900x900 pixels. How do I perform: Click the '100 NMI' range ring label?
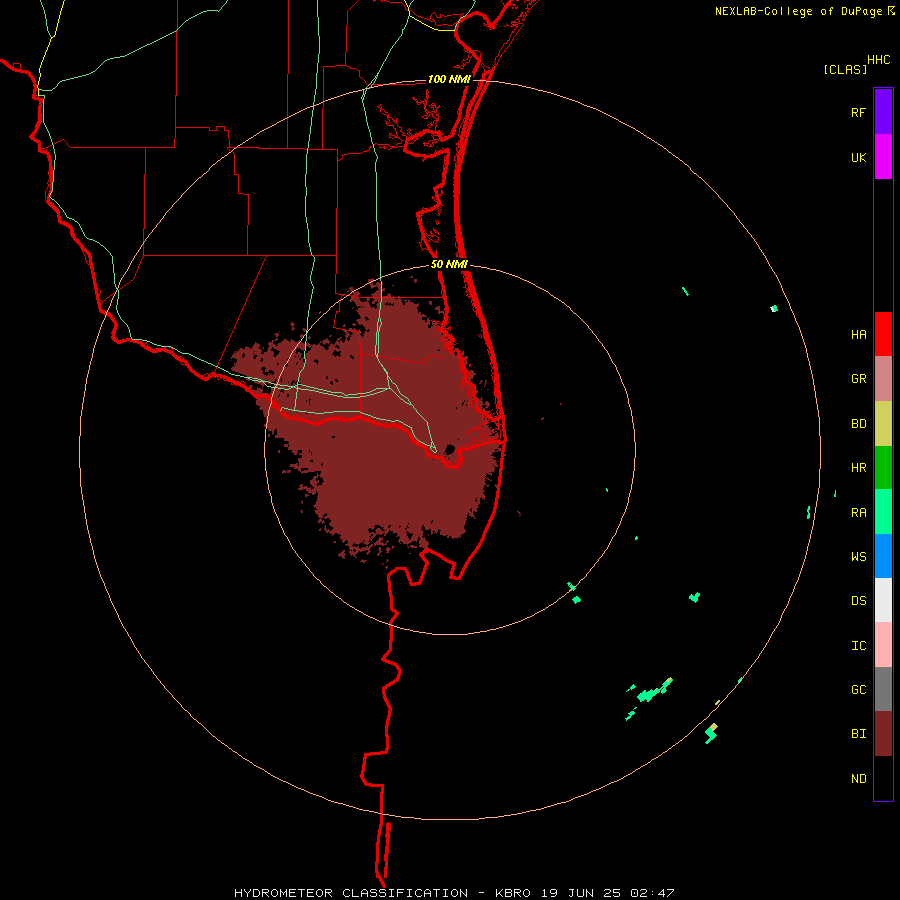449,79
